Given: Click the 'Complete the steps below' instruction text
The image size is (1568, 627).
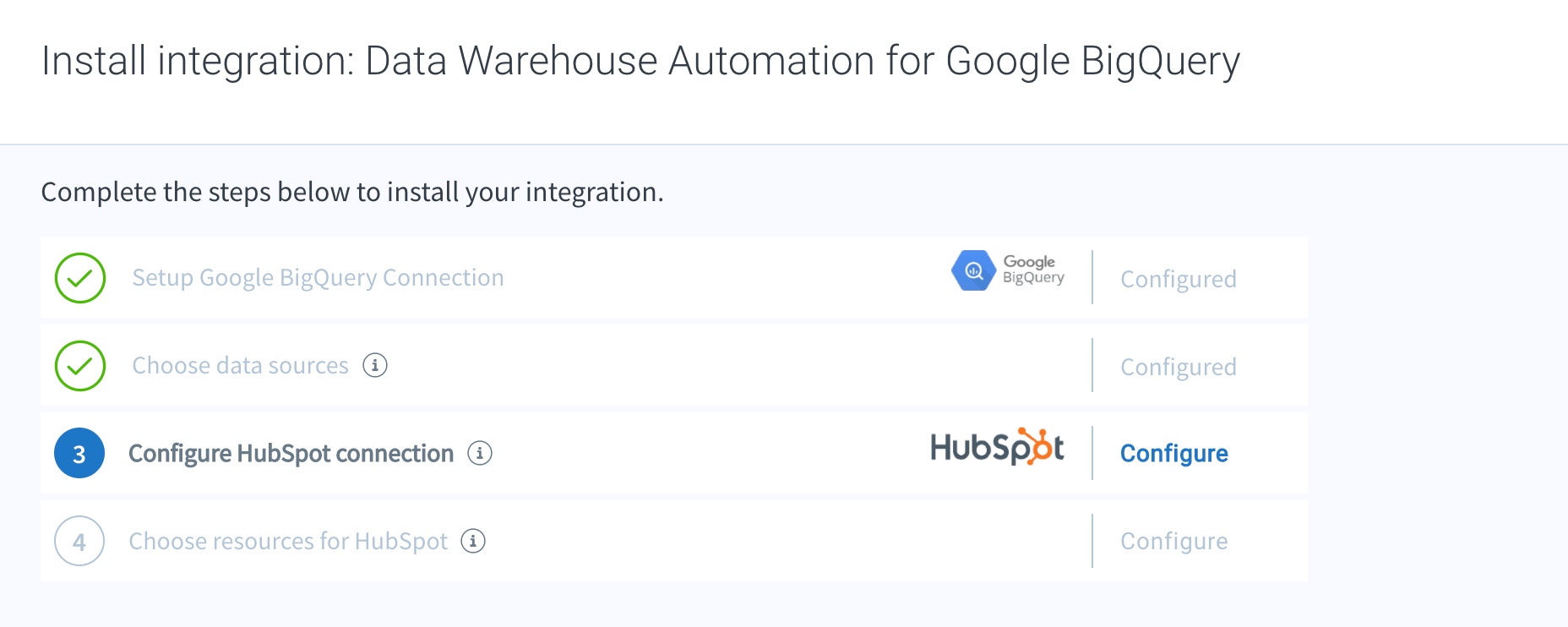Looking at the screenshot, I should [352, 193].
